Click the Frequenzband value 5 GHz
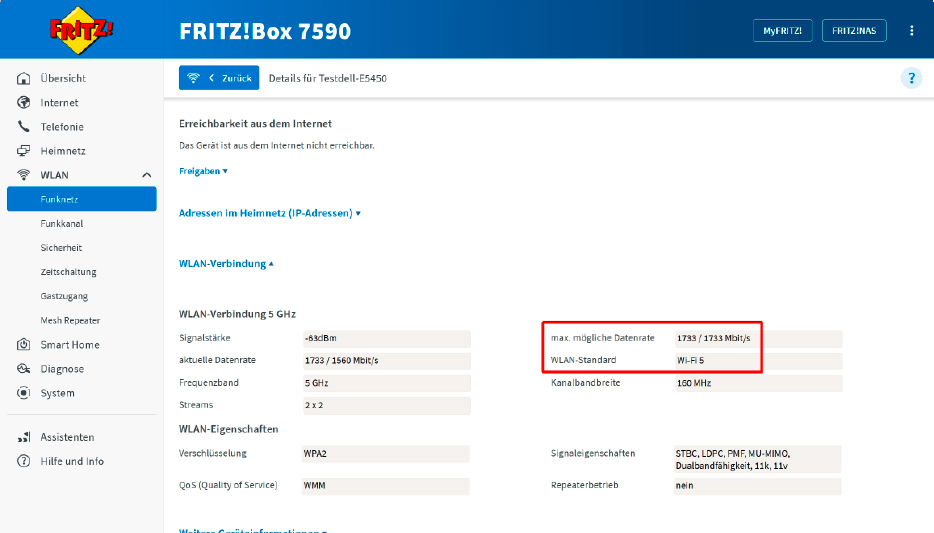 (387, 383)
